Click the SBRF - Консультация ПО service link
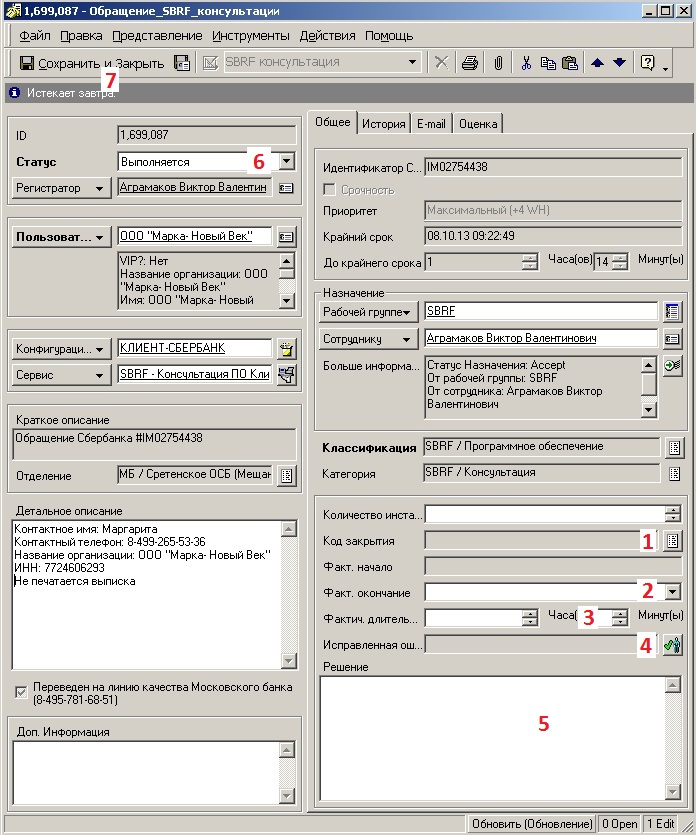Image resolution: width=696 pixels, height=835 pixels. 194,374
